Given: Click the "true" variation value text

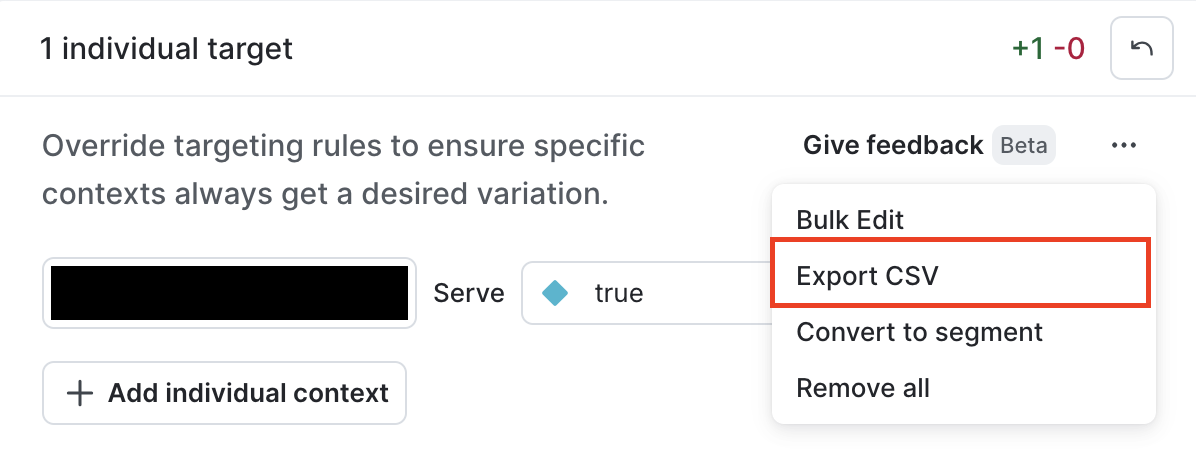Looking at the screenshot, I should (618, 293).
